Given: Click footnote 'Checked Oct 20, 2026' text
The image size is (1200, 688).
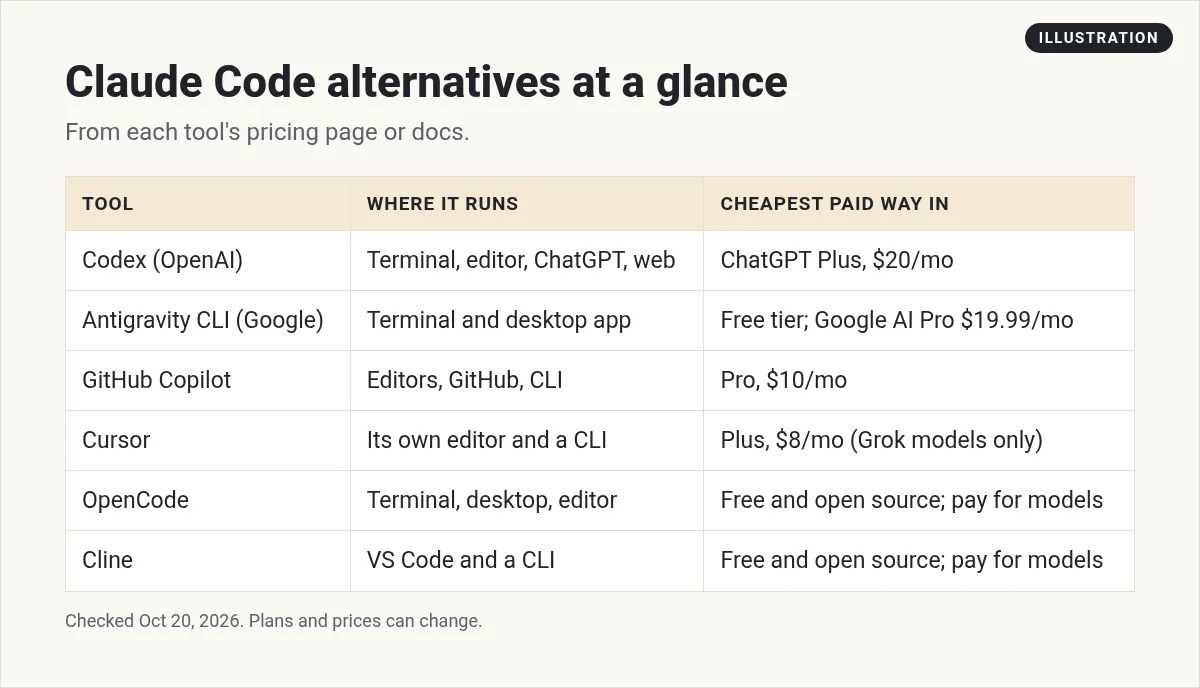Looking at the screenshot, I should [153, 621].
